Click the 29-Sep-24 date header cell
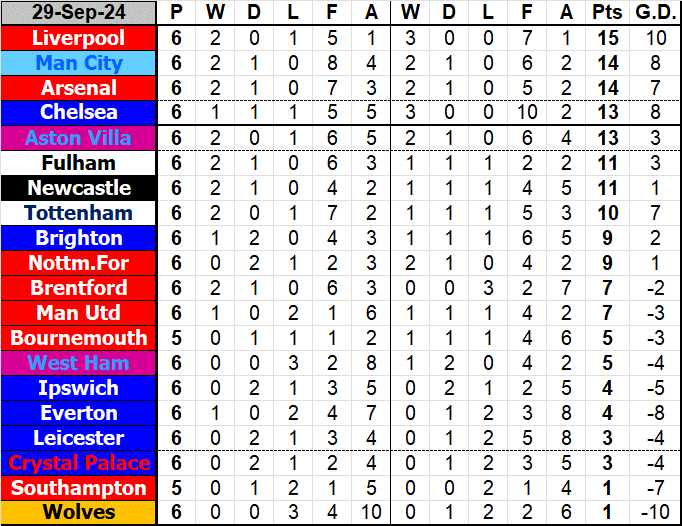Image resolution: width=682 pixels, height=526 pixels. click(x=79, y=13)
